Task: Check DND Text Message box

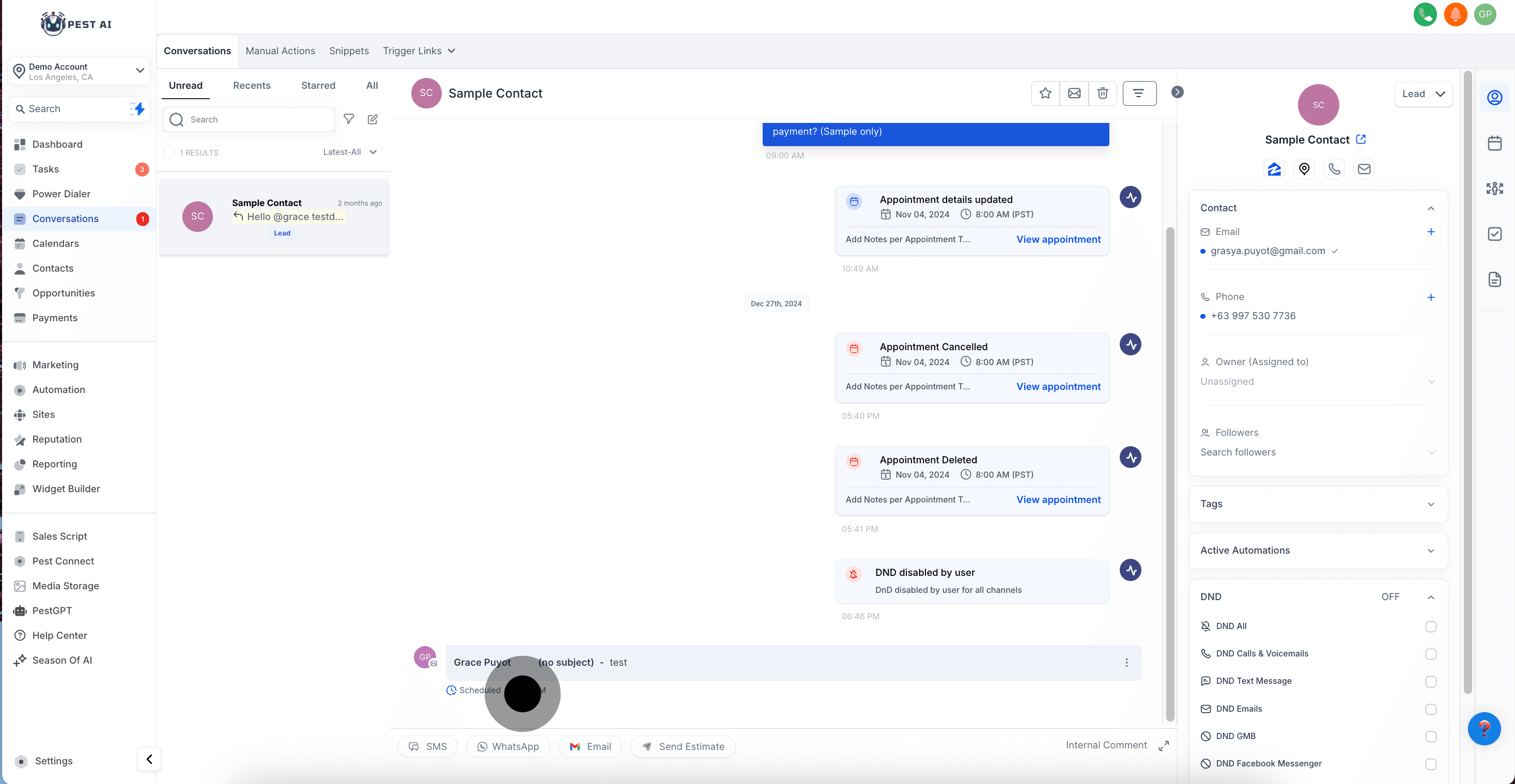Action: [x=1430, y=682]
